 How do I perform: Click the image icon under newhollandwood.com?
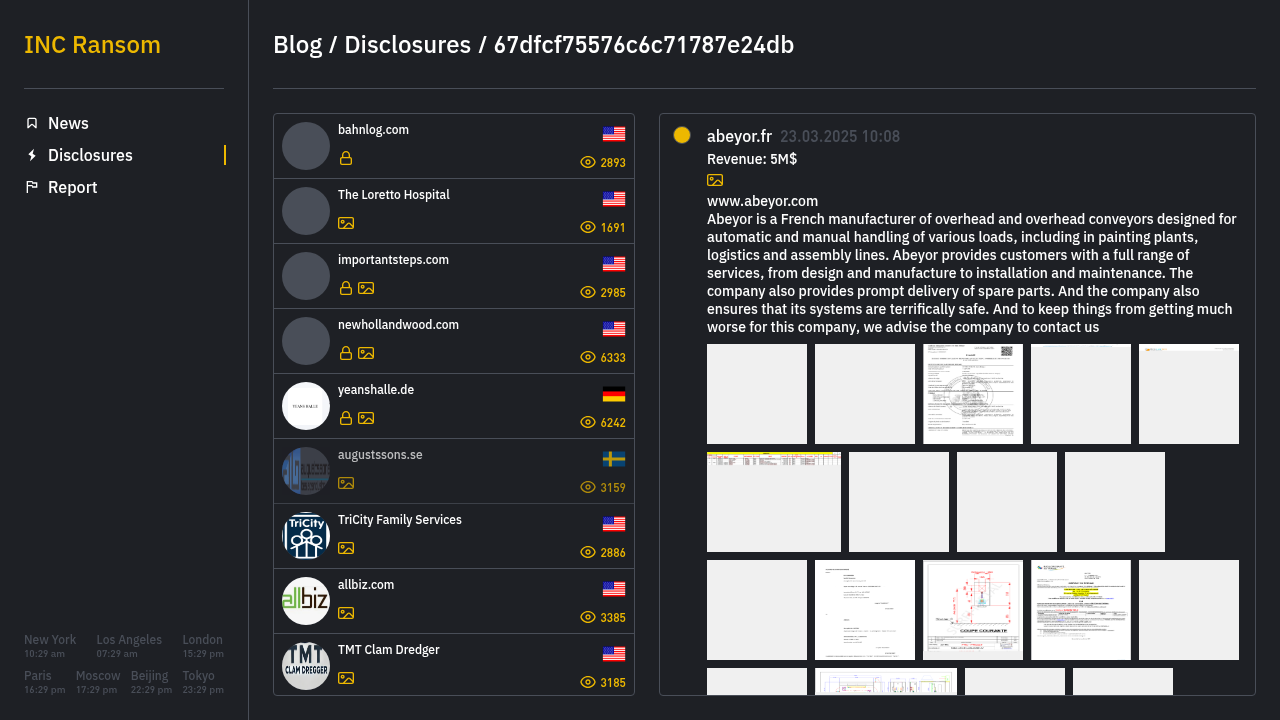pos(366,353)
